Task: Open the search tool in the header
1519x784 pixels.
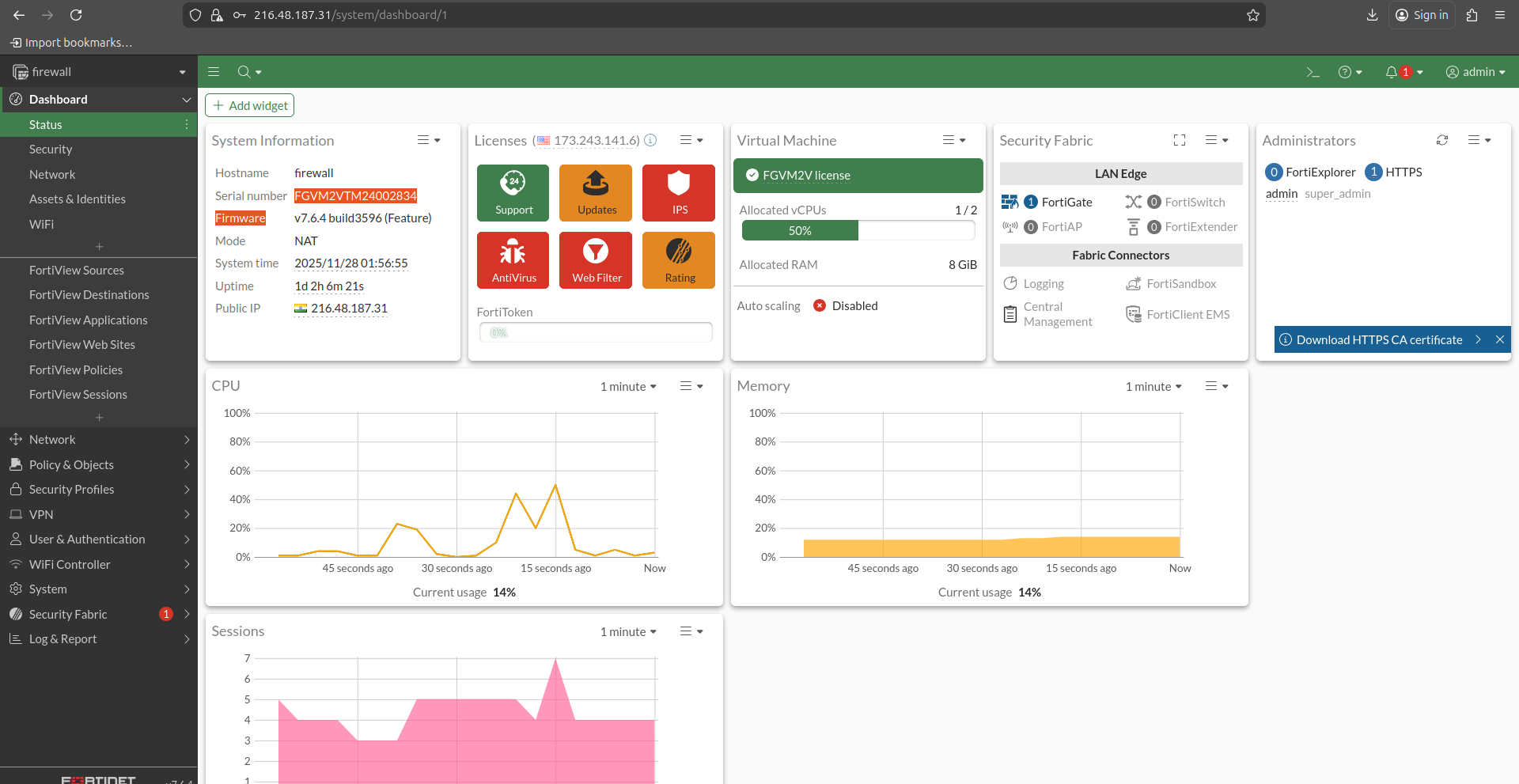Action: pos(244,72)
